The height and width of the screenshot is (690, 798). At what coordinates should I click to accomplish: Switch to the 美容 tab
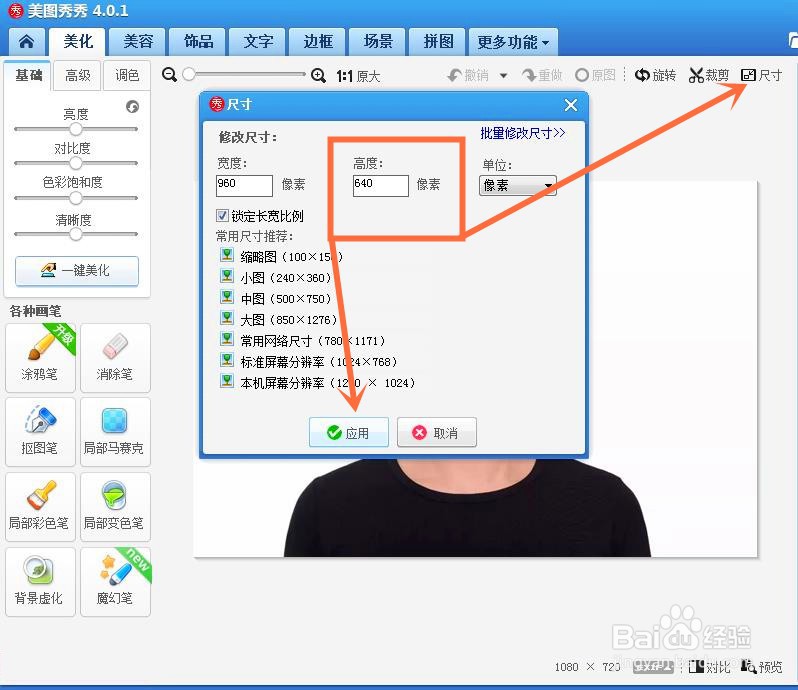click(x=138, y=42)
